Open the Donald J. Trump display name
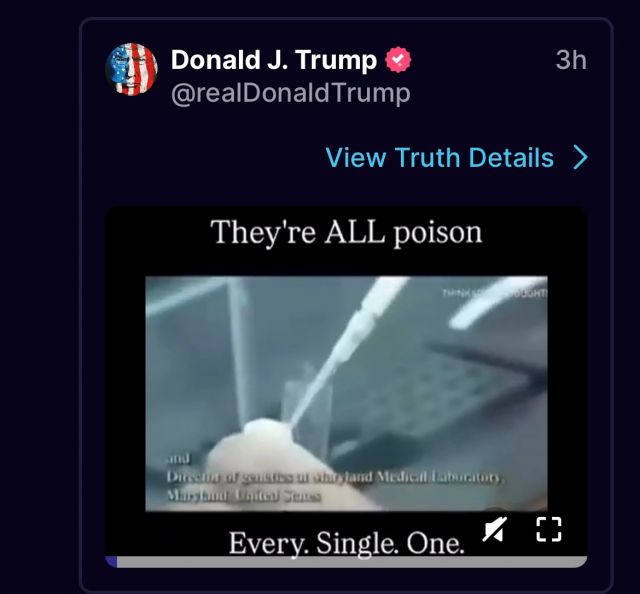Viewport: 640px width, 594px height. coord(273,60)
